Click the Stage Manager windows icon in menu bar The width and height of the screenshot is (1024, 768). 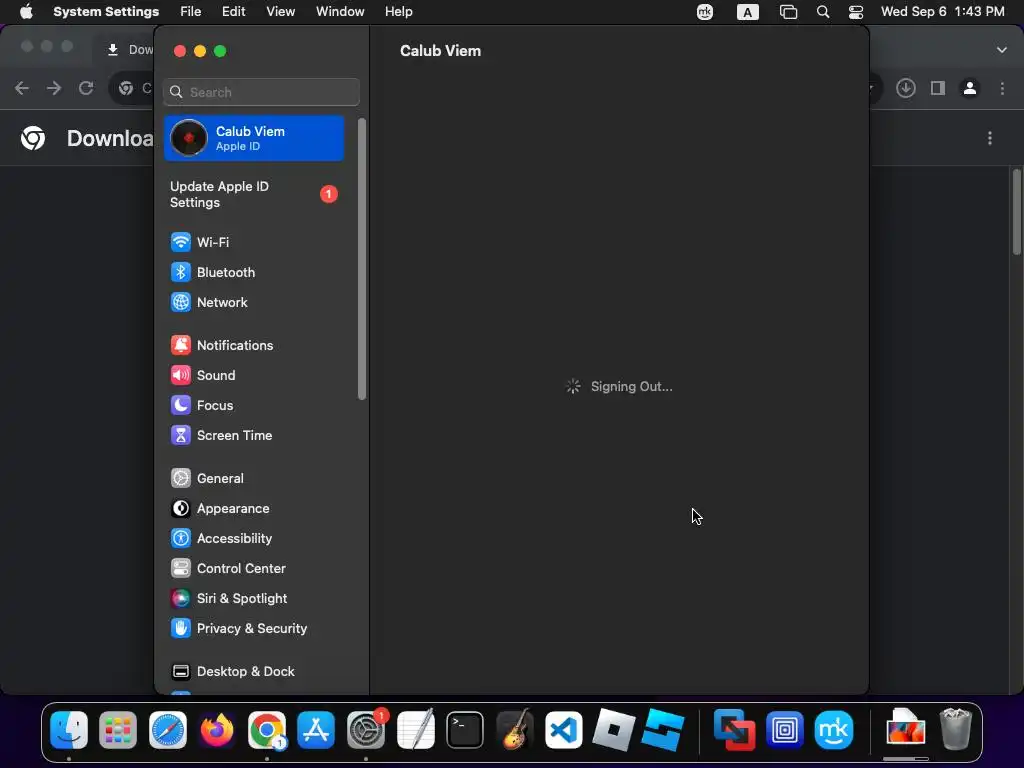pos(788,12)
